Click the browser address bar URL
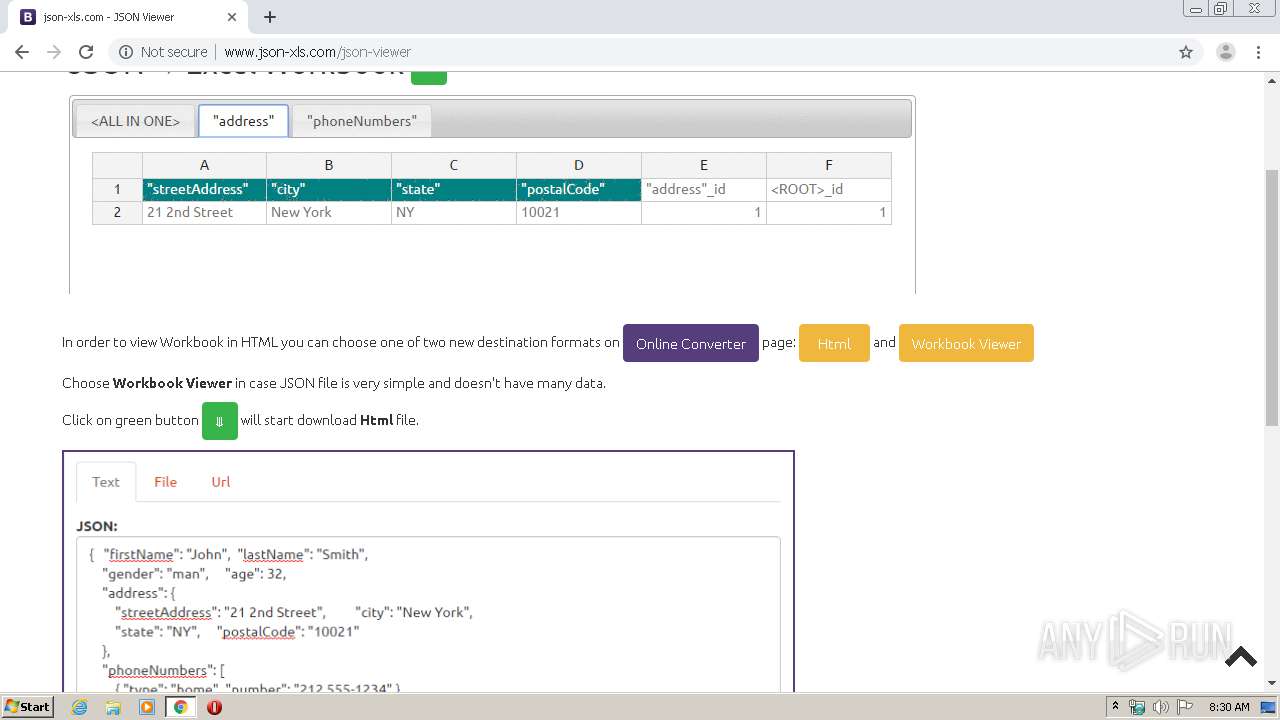This screenshot has height=720, width=1280. (x=317, y=52)
